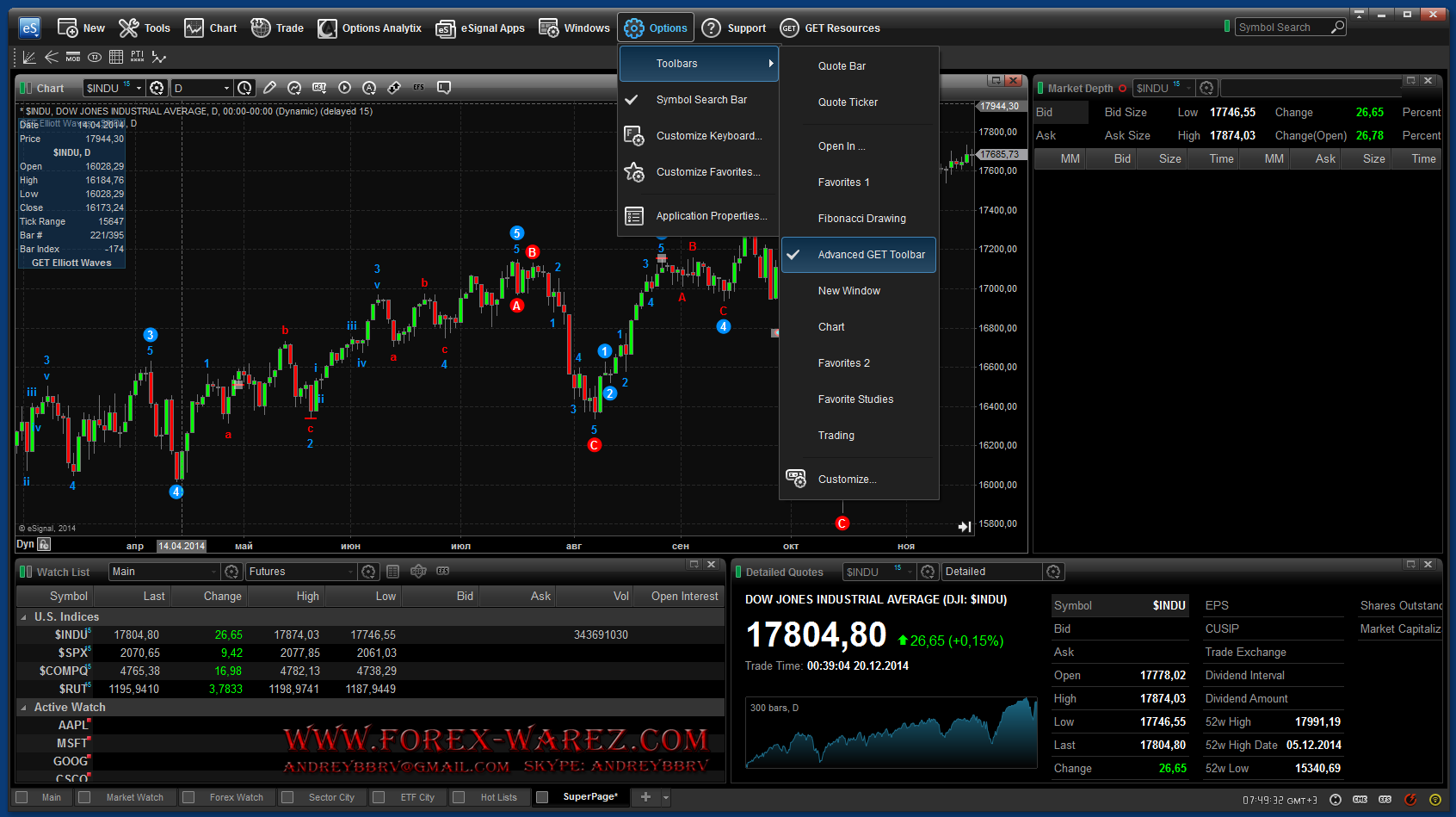Switch to the Sector City tab
The image size is (1456, 817).
(x=331, y=797)
